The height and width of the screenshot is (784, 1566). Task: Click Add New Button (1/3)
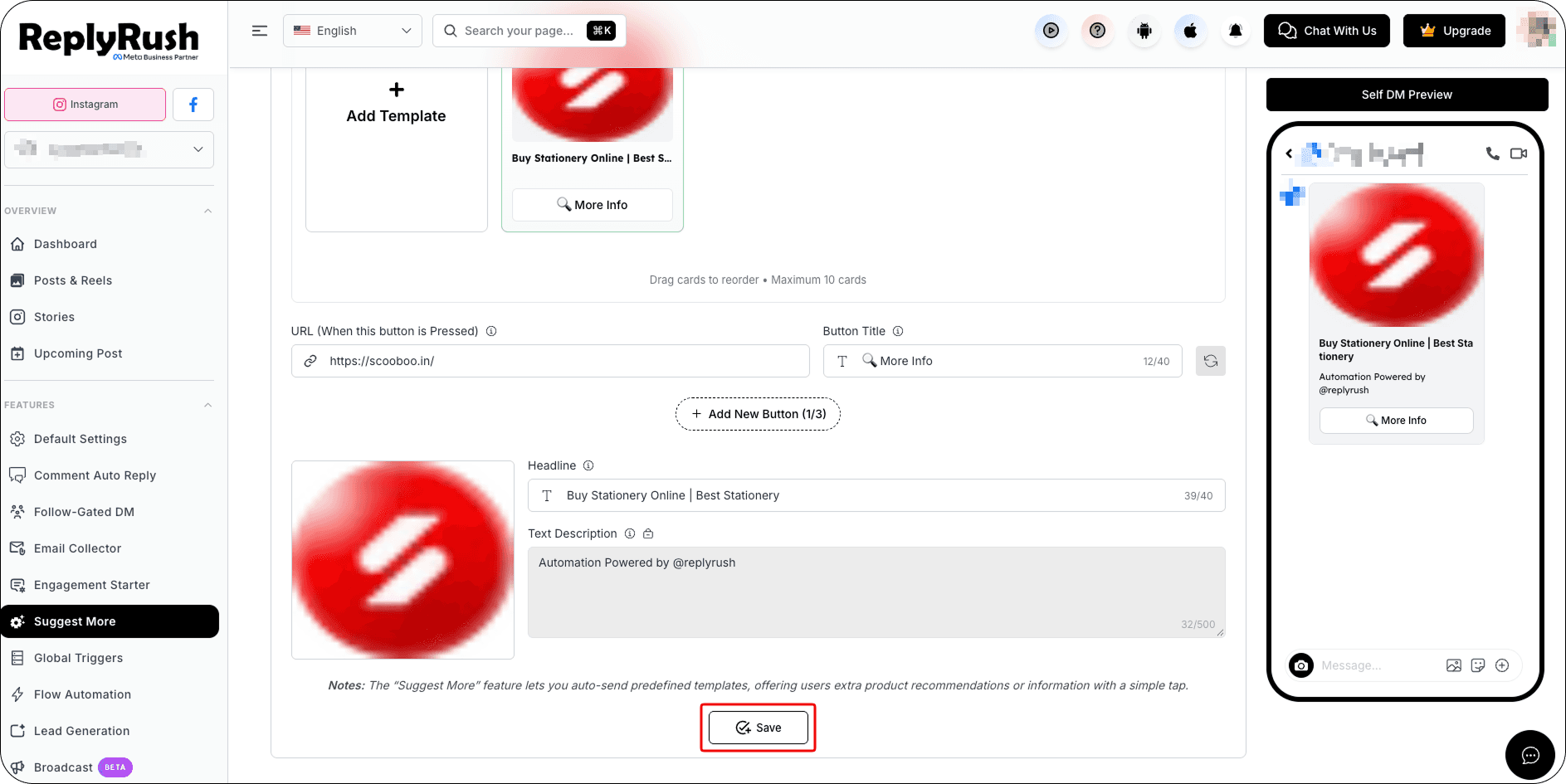758,414
